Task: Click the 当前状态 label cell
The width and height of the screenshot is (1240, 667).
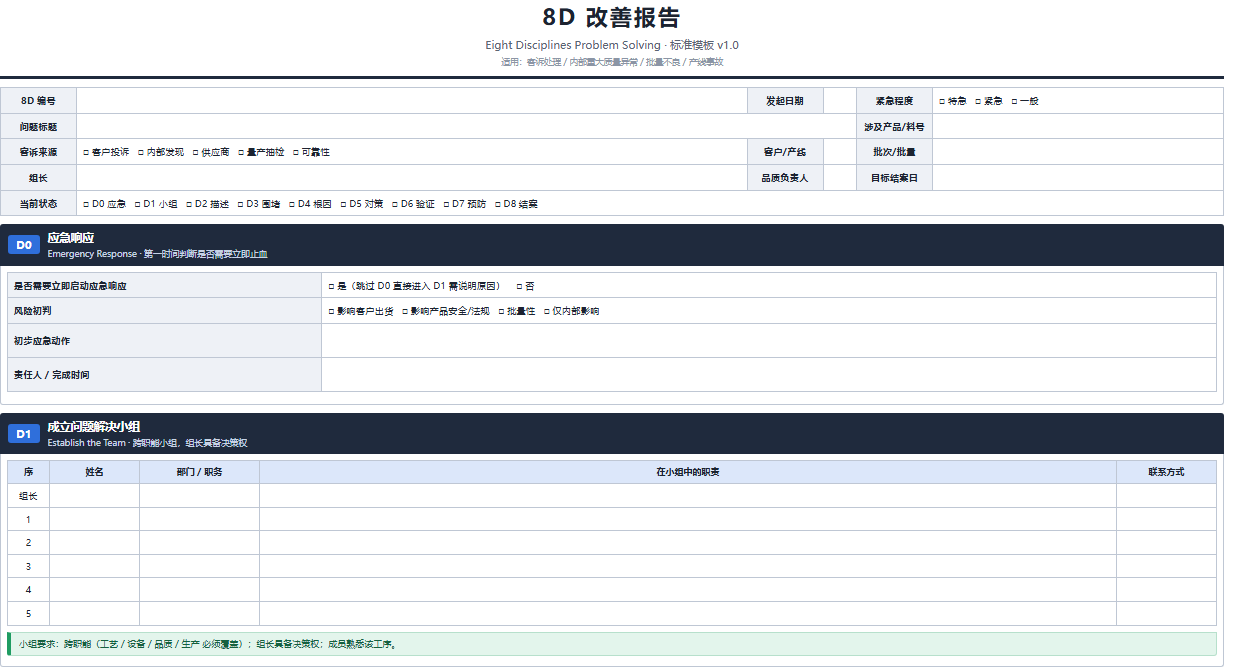Action: point(38,204)
